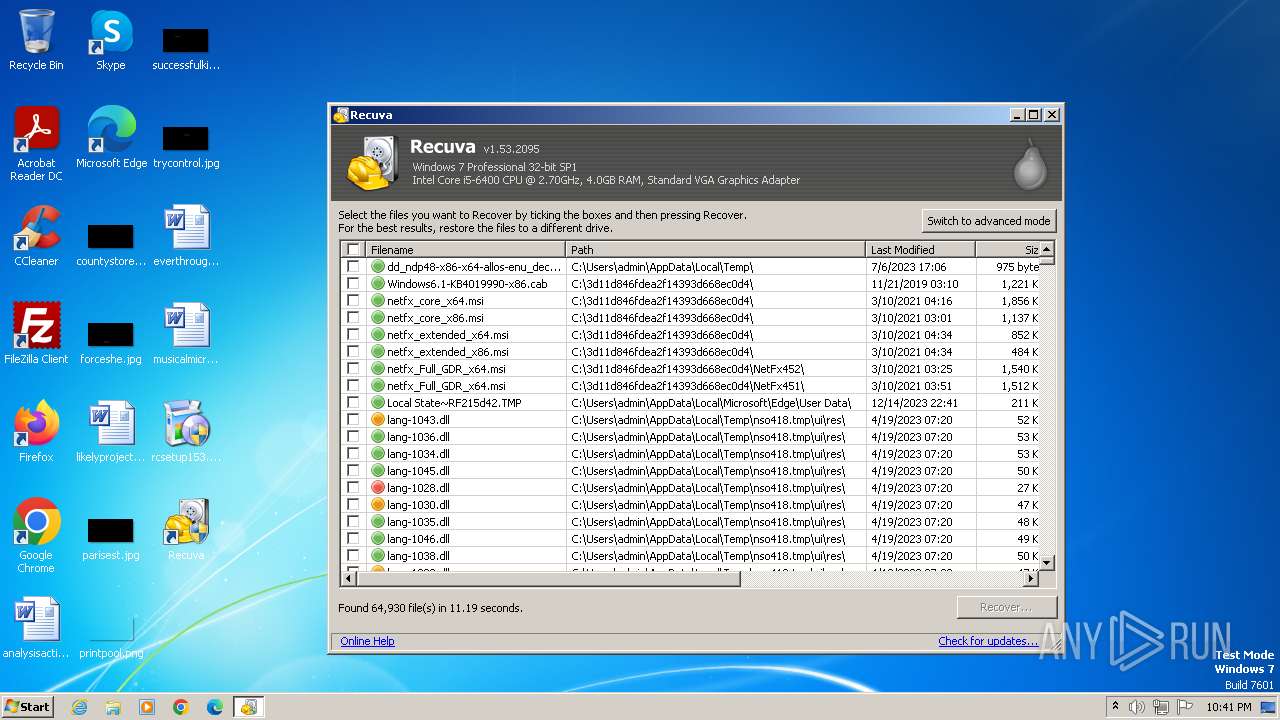Sort list by Last Modified column
The height and width of the screenshot is (720, 1280).
point(920,250)
